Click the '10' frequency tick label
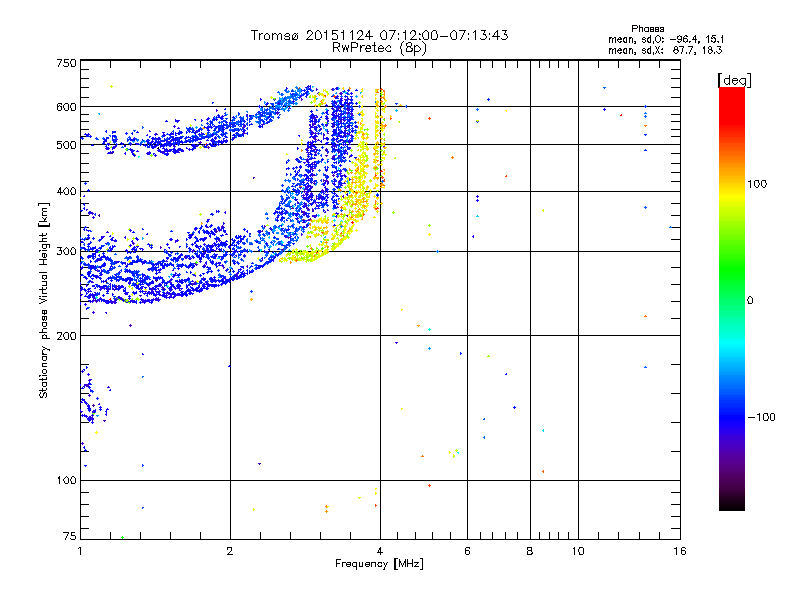This screenshot has height=600, width=800. click(x=578, y=551)
